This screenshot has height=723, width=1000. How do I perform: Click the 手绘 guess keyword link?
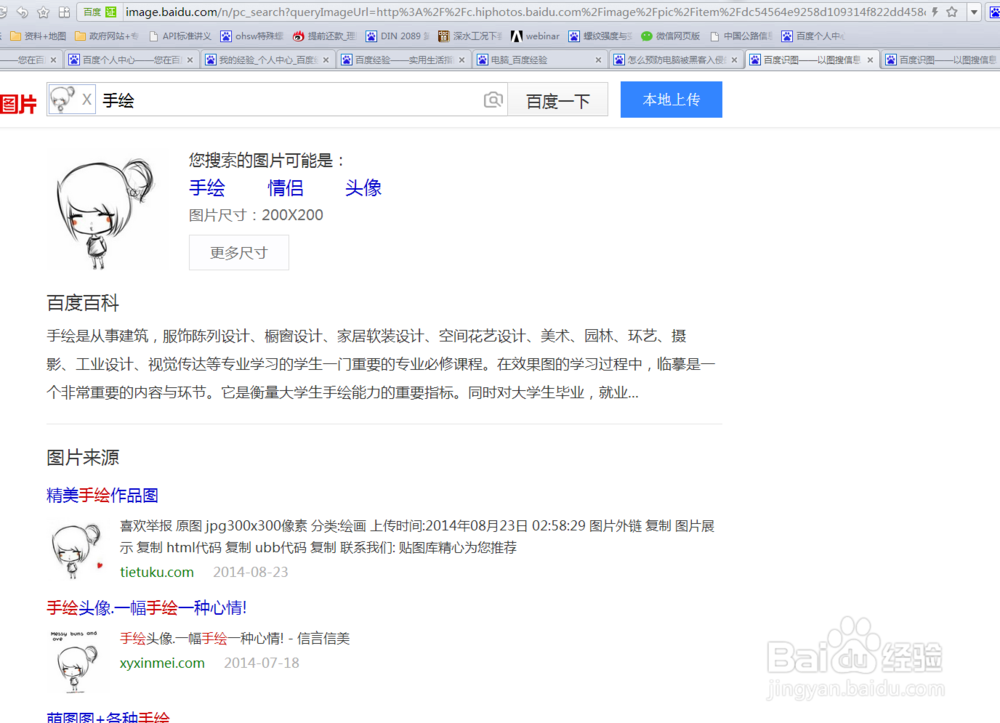207,188
